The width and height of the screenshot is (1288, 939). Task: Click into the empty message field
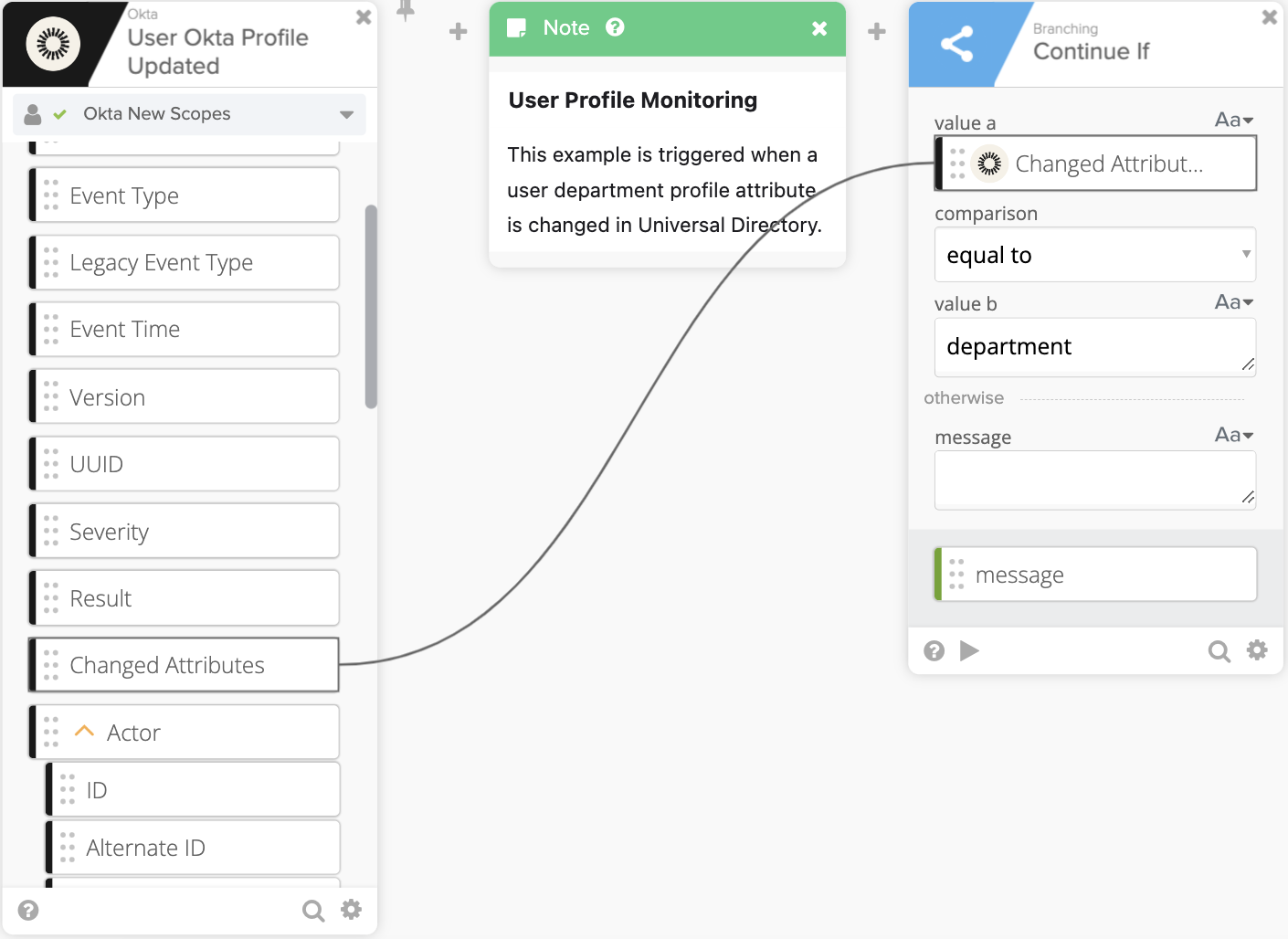click(1094, 480)
